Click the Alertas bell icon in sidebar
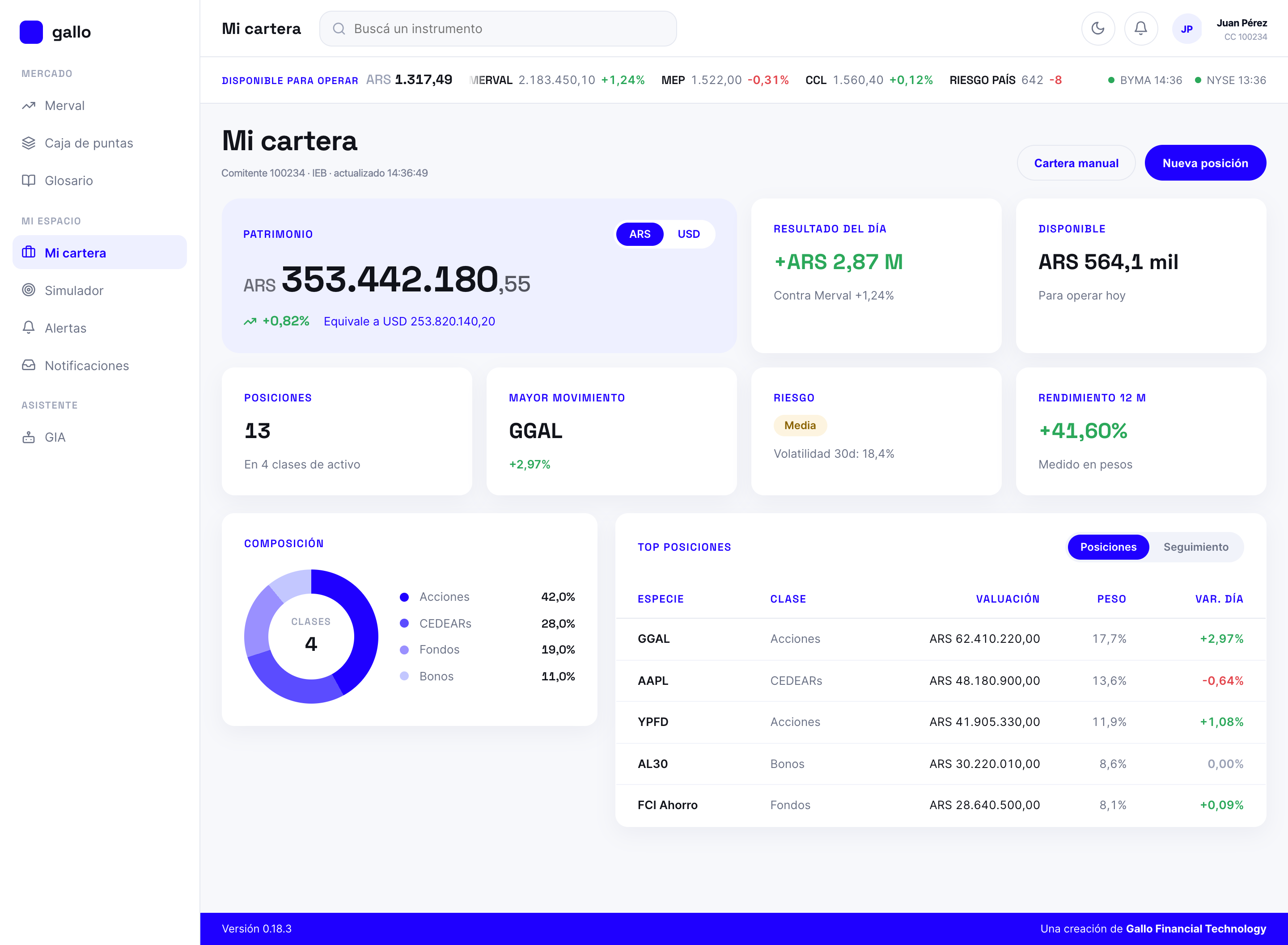Screen dimensions: 1288x945 (29, 328)
